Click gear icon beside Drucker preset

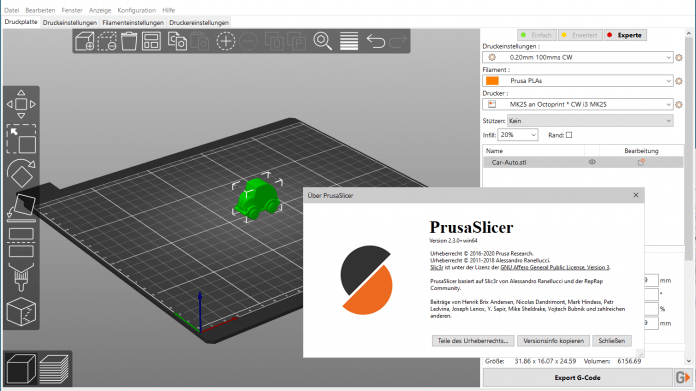pyautogui.click(x=679, y=104)
